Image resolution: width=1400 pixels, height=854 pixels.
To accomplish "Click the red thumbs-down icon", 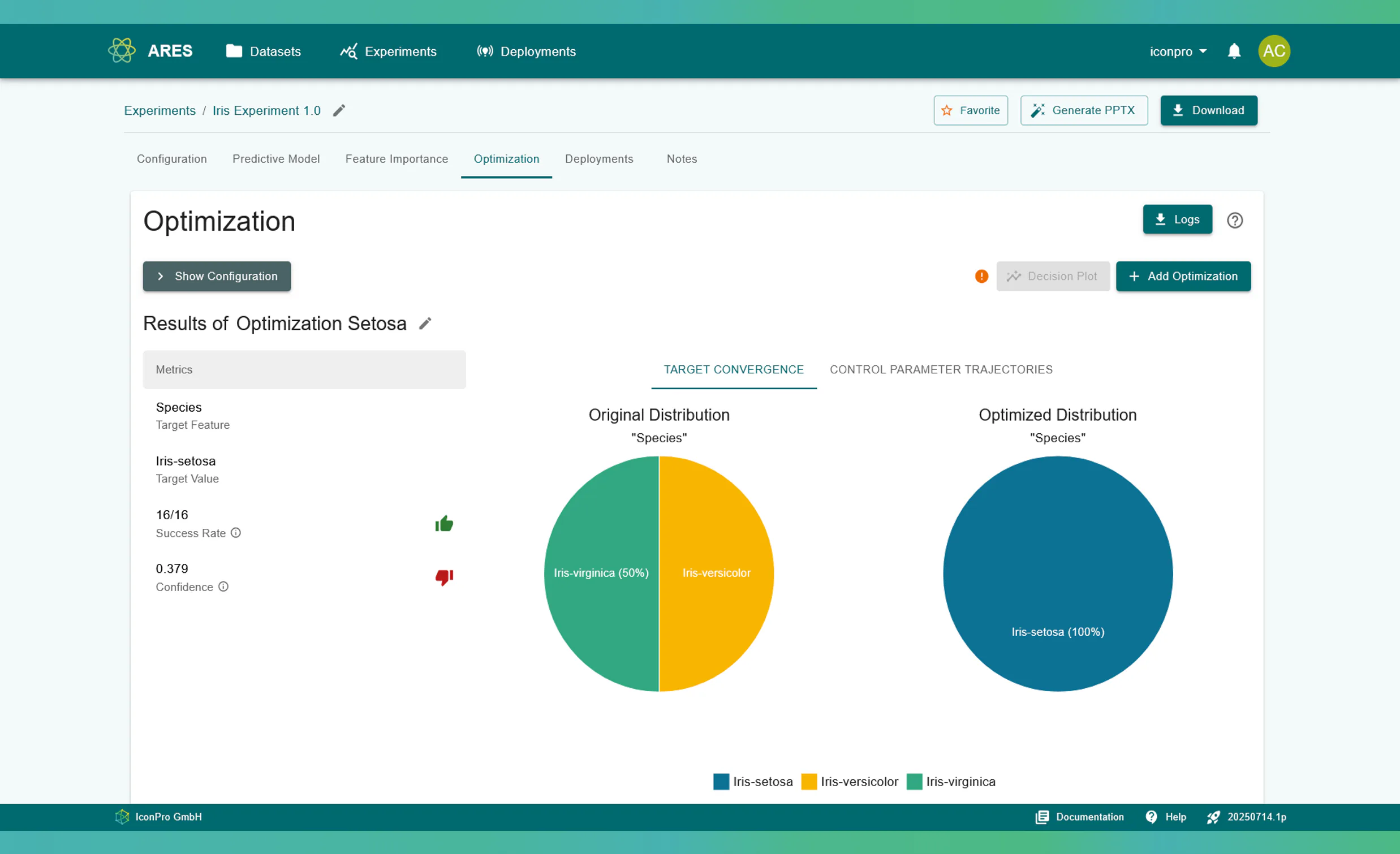I will pyautogui.click(x=443, y=577).
